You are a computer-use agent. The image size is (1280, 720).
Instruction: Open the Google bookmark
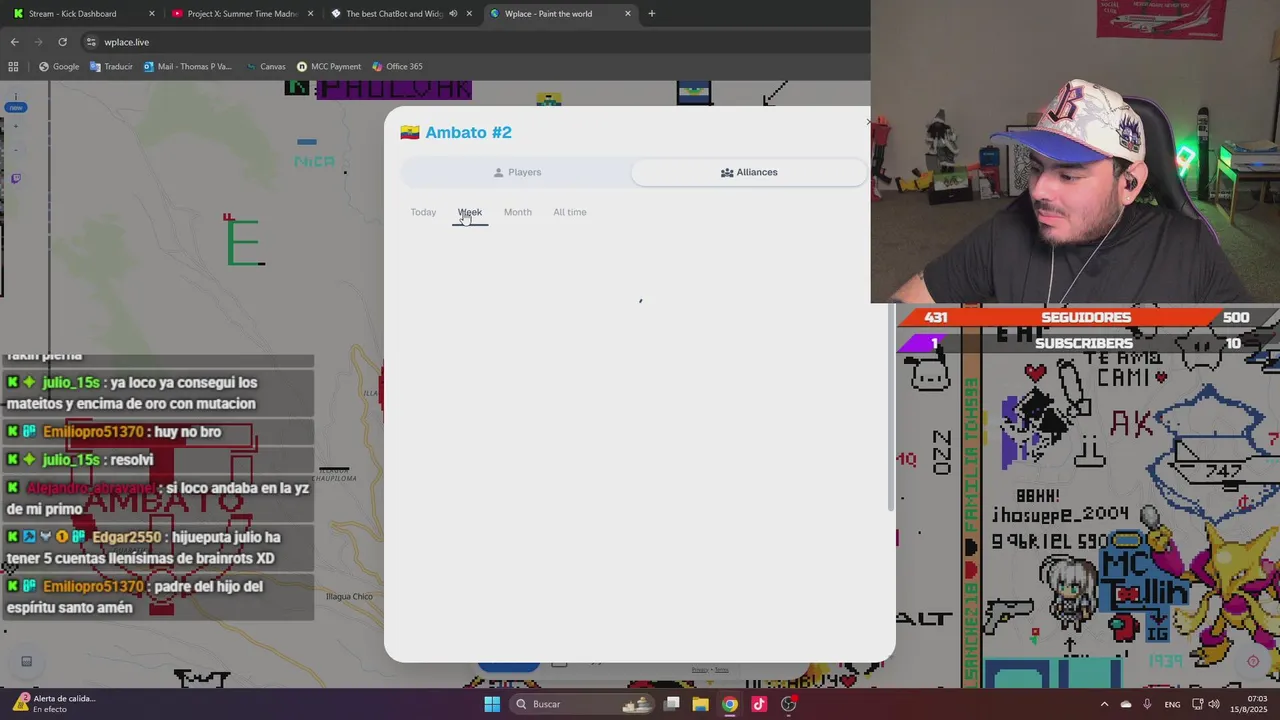click(59, 67)
